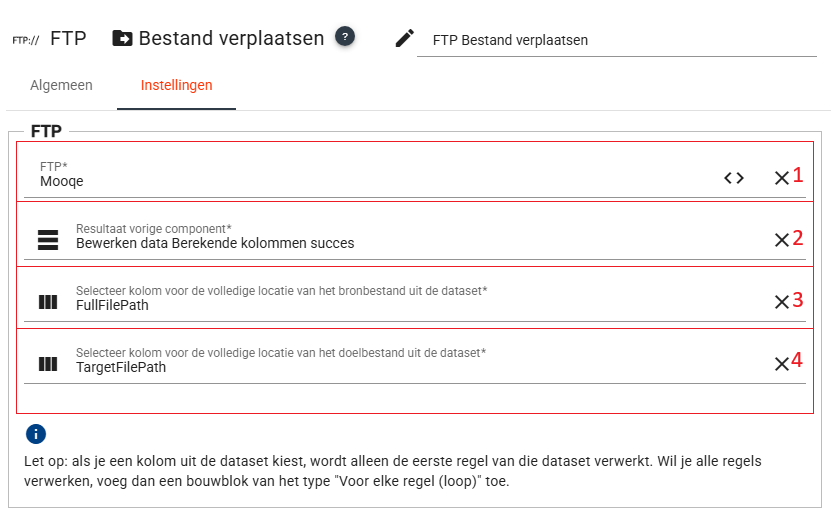This screenshot has height=518, width=831.
Task: Click the column icon beside FullFilePath
Action: click(x=48, y=302)
